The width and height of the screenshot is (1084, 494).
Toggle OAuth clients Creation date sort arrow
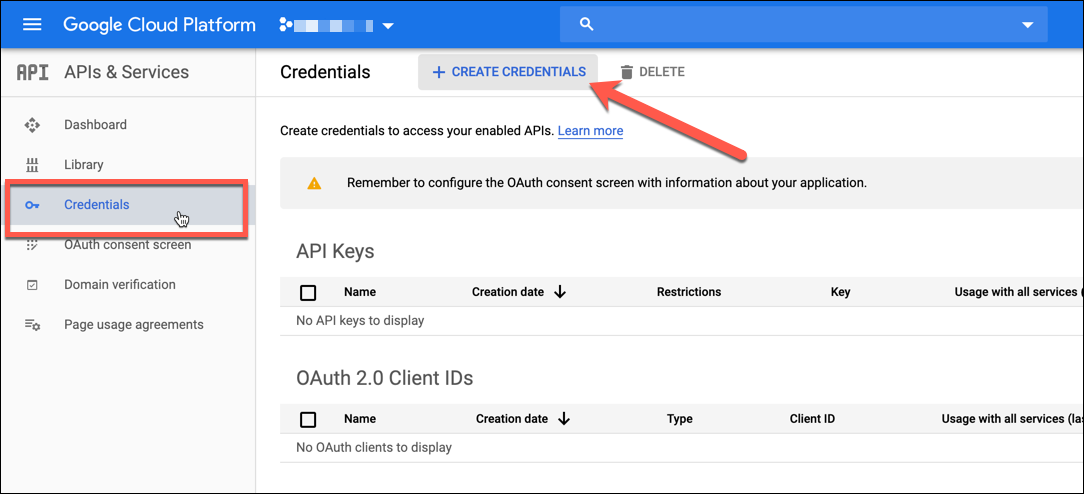coord(564,419)
